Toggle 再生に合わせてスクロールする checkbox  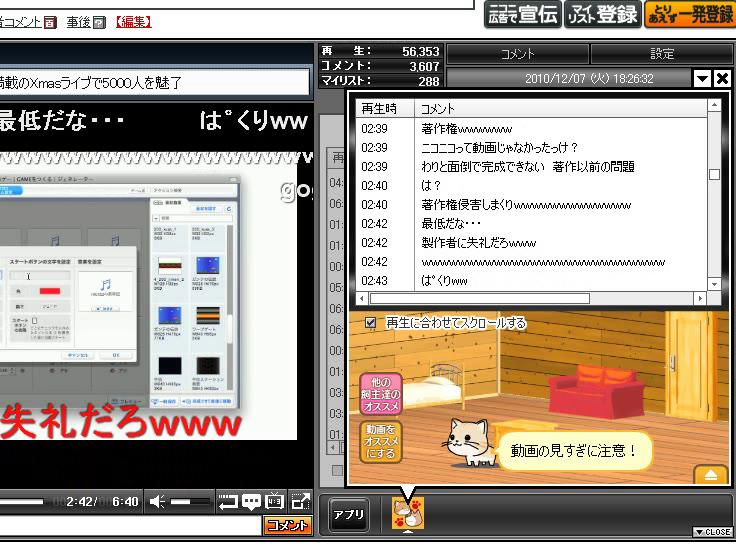tap(370, 323)
